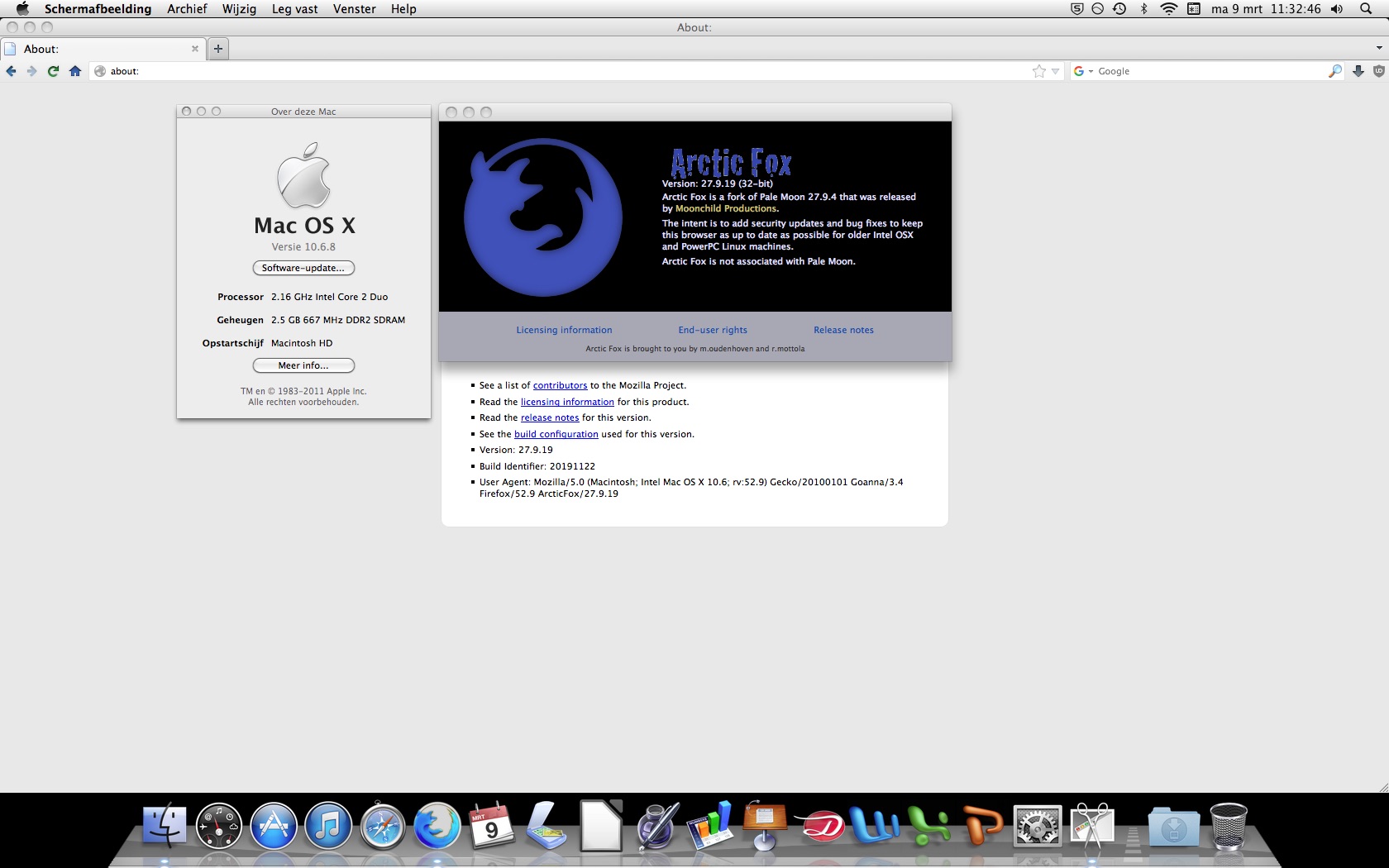
Task: Open the home page via house icon
Action: click(x=75, y=71)
